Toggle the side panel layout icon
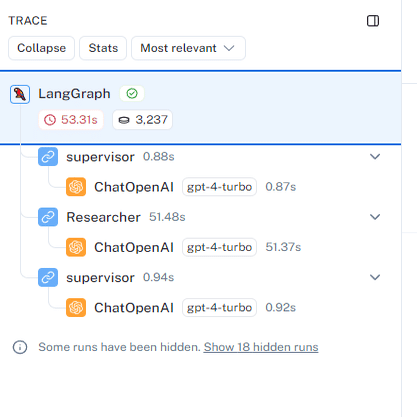Viewport: 417px width, 417px height. click(373, 21)
